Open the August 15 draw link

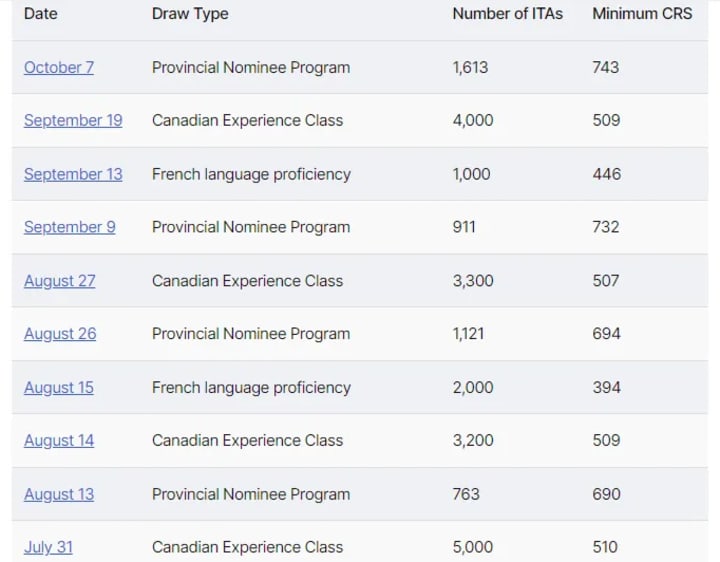click(x=59, y=387)
